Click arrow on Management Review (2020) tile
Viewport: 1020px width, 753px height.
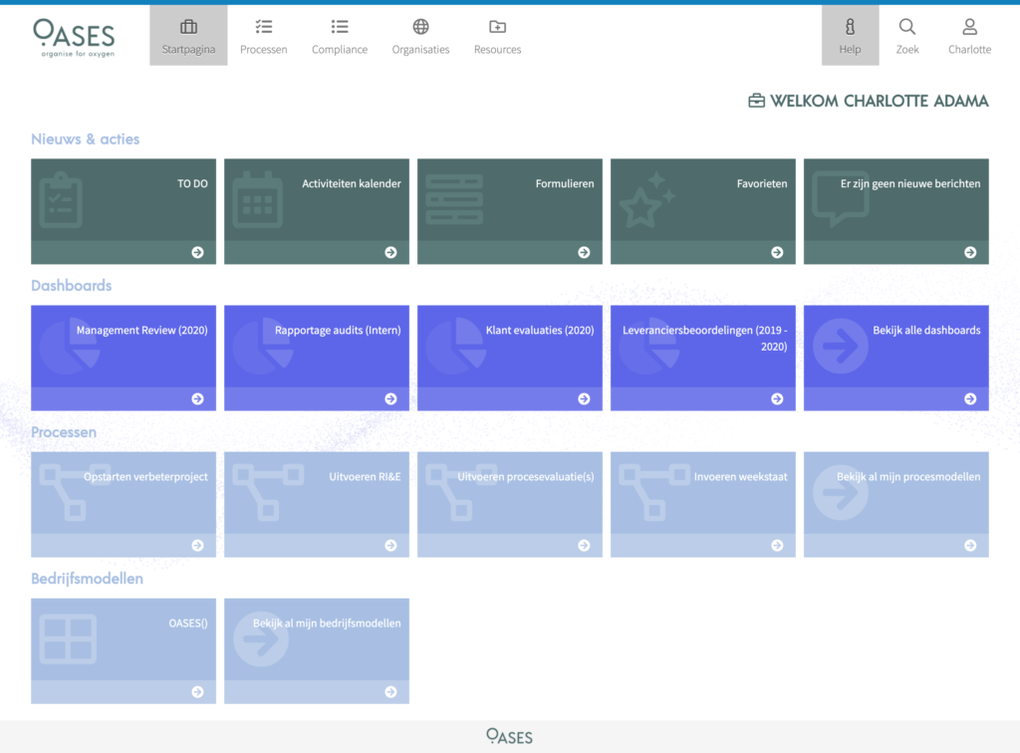click(x=197, y=399)
